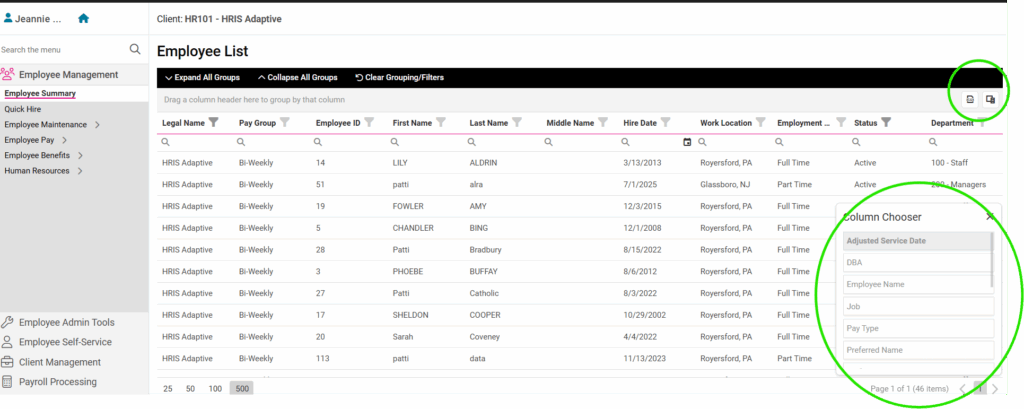This screenshot has height=409, width=1024.
Task: Go to the Home icon
Action: 83,18
